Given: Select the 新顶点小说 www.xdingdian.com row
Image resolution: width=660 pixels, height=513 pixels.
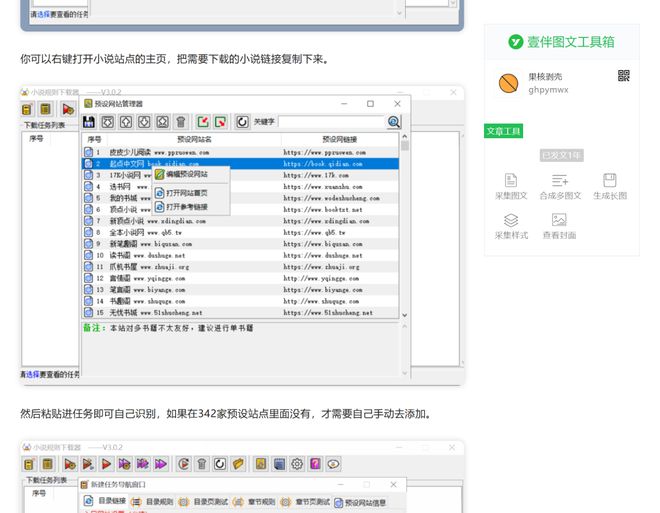Looking at the screenshot, I should point(240,221).
